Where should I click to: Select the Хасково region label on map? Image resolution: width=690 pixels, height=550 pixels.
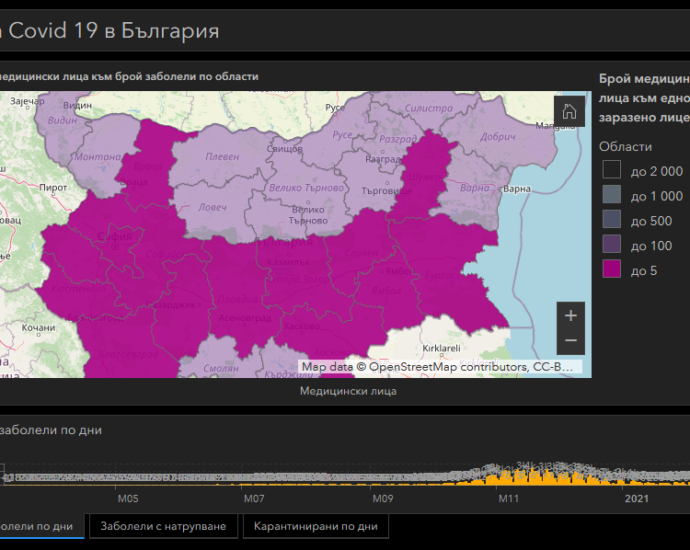[x=333, y=352]
